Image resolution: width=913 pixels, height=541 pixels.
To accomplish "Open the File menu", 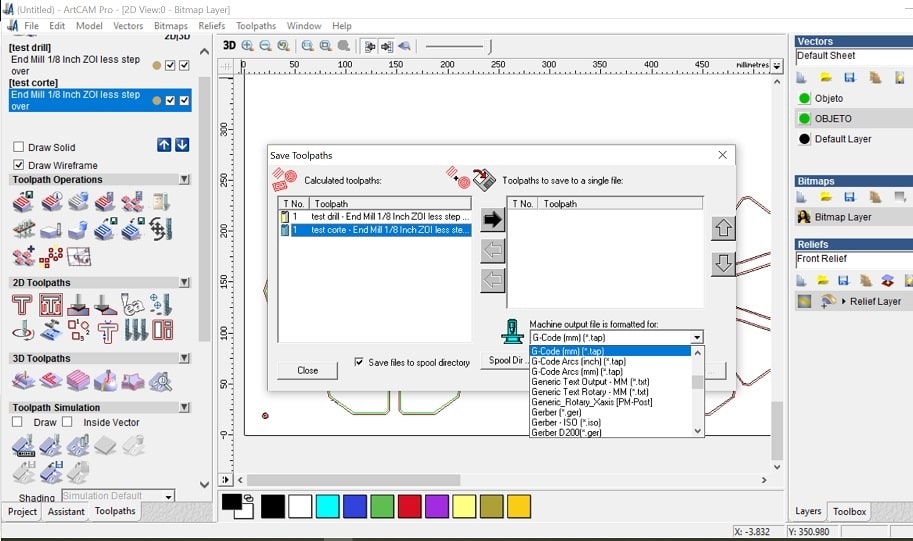I will [31, 26].
